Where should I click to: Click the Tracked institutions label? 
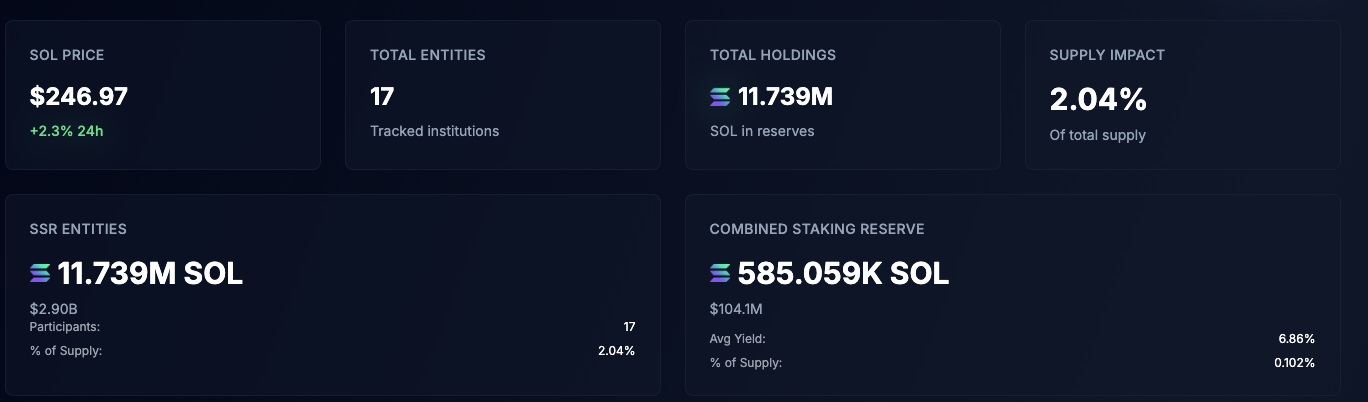(x=434, y=131)
